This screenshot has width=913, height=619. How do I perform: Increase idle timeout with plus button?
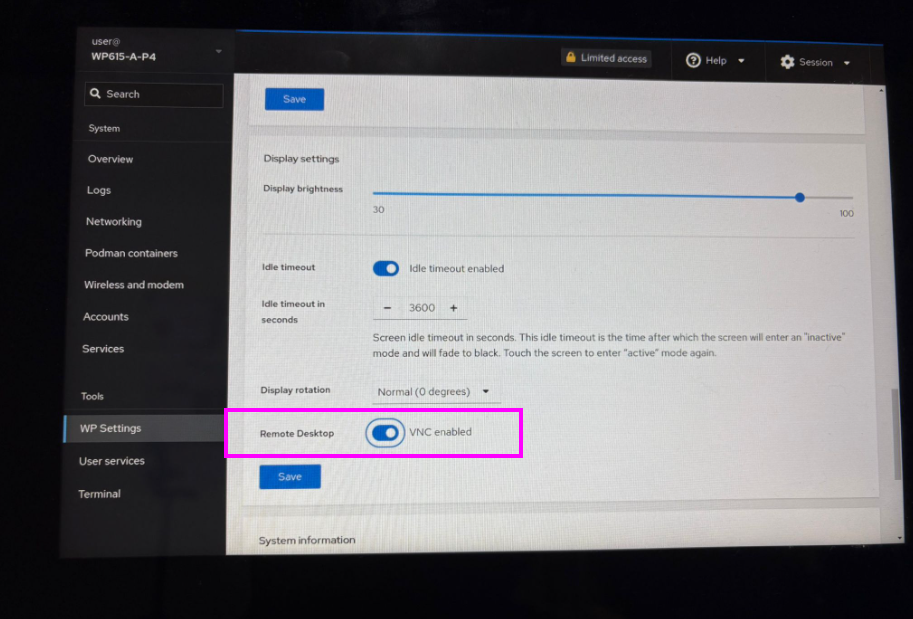[x=454, y=307]
